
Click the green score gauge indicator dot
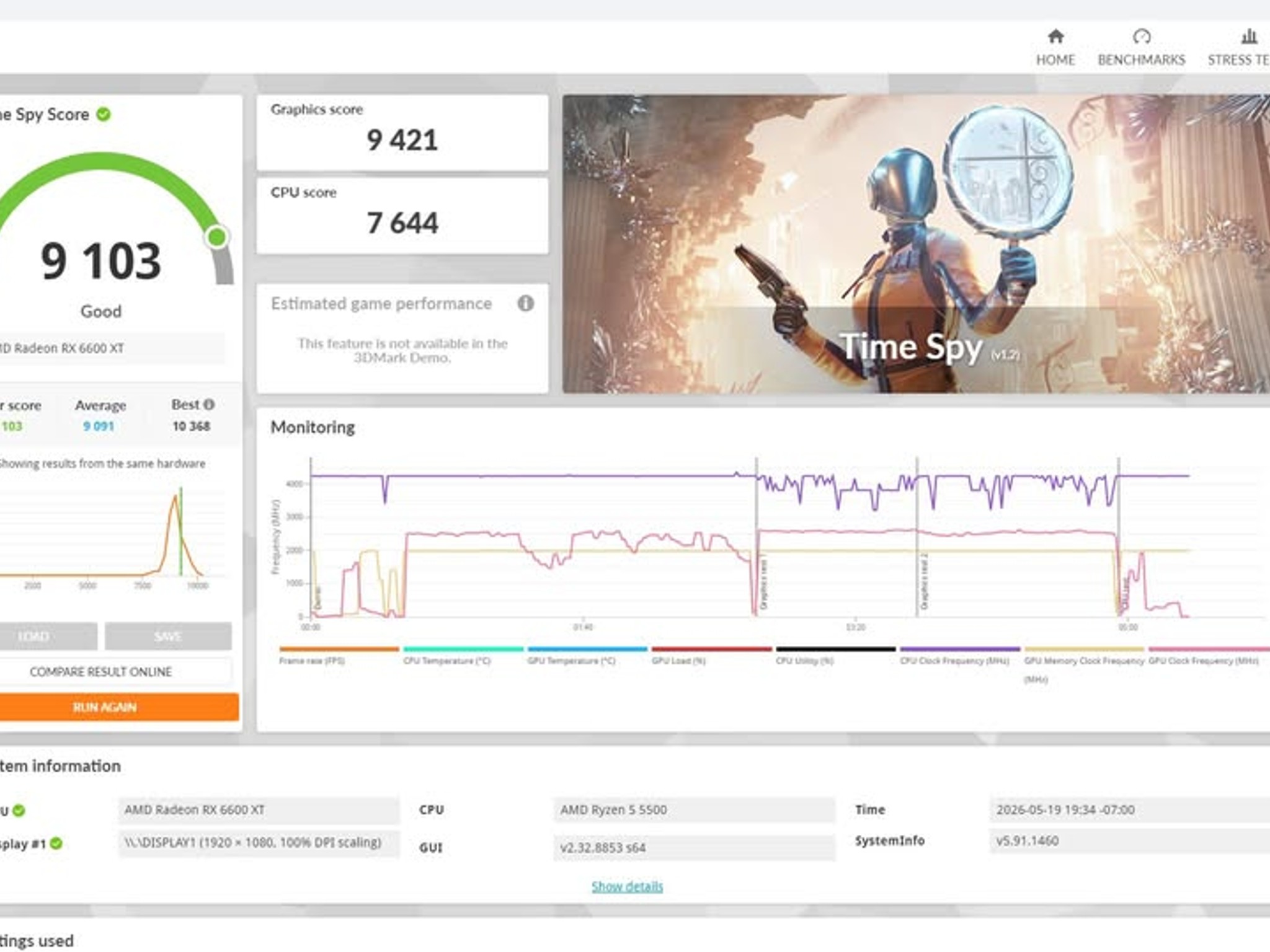(x=217, y=236)
